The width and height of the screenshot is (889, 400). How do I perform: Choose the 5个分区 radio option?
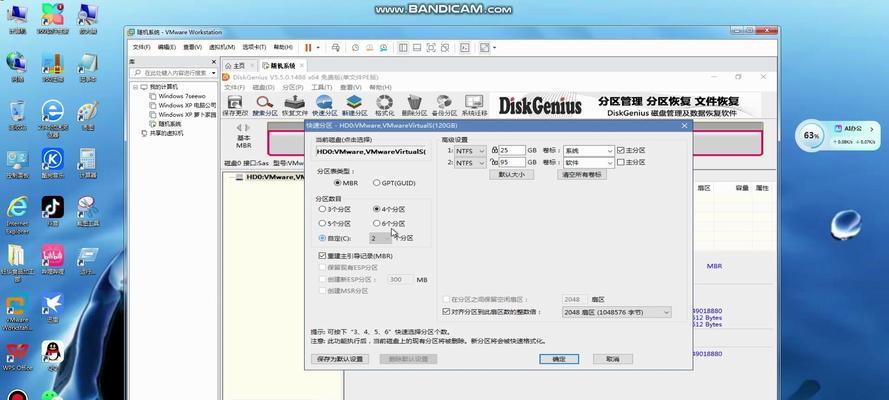click(x=335, y=224)
